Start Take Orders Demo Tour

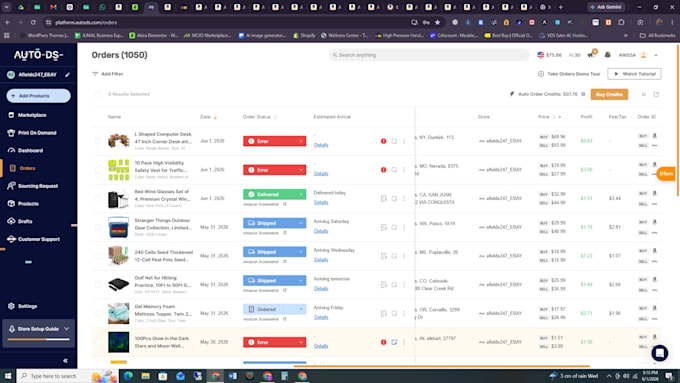tap(569, 74)
